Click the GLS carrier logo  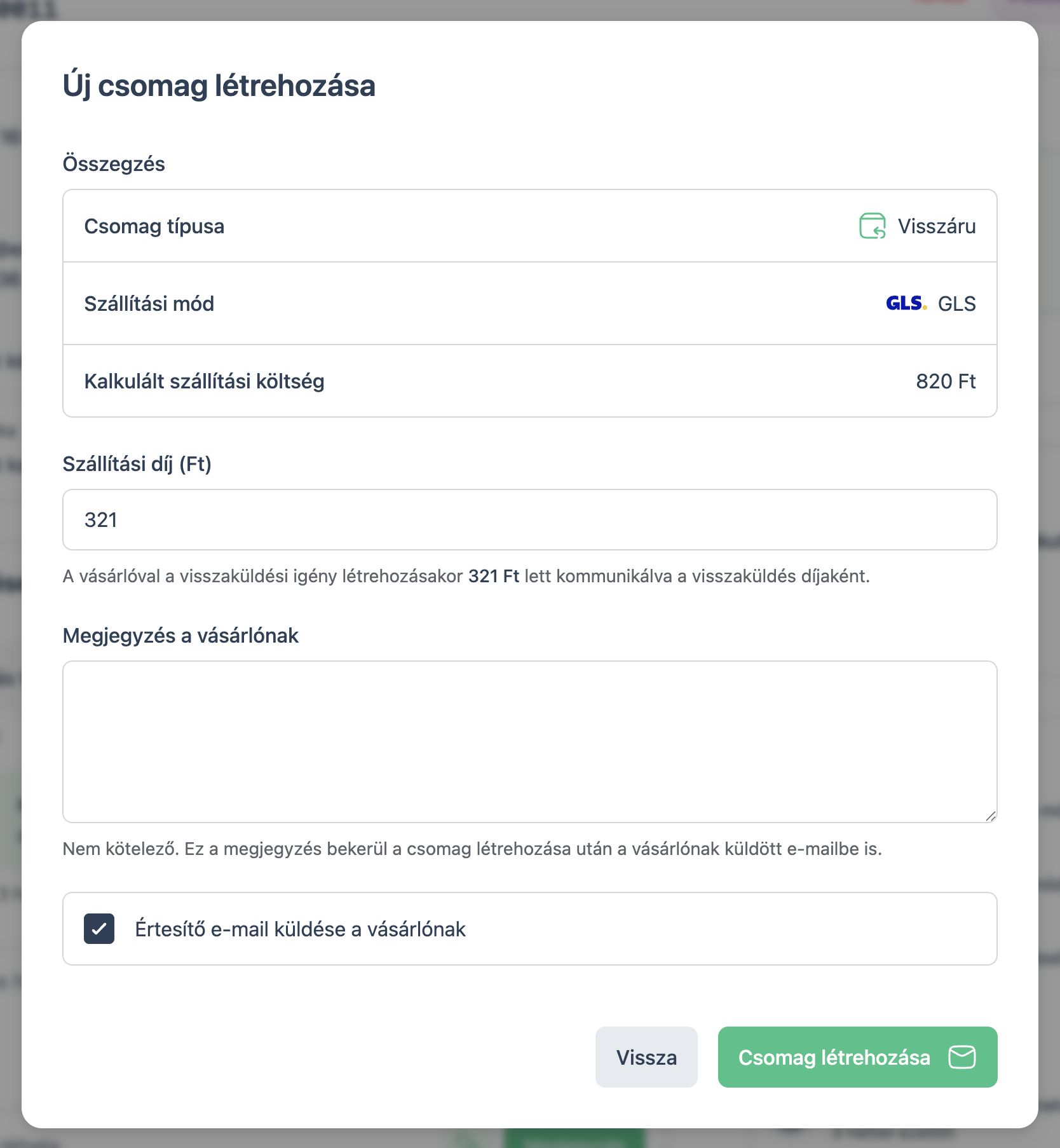(906, 303)
